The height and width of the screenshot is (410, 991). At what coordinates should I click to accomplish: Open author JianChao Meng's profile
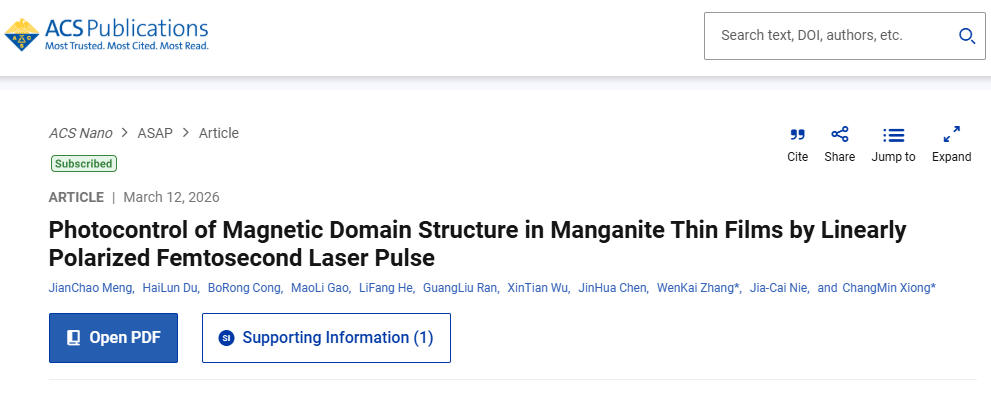coord(89,288)
